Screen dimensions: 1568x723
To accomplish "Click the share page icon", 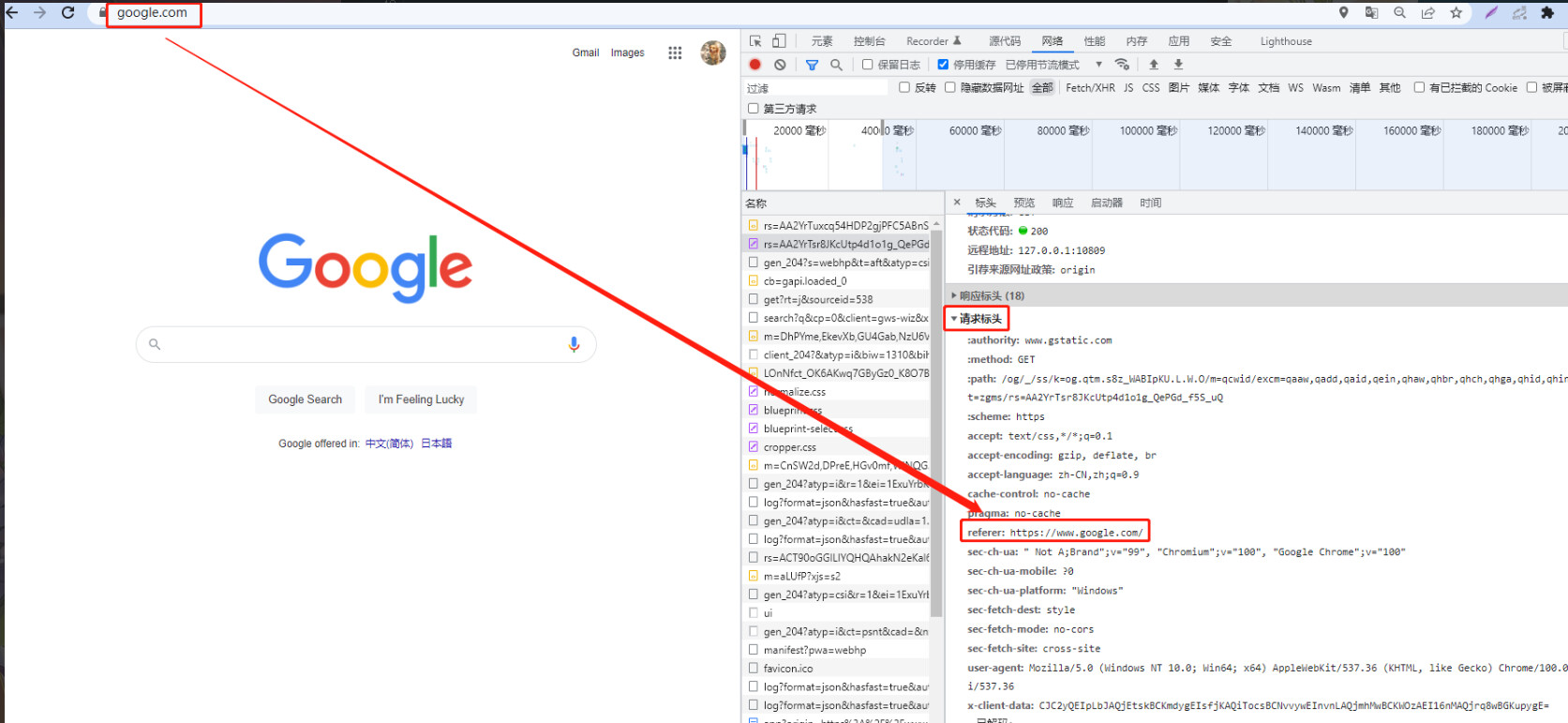I will pyautogui.click(x=1427, y=13).
